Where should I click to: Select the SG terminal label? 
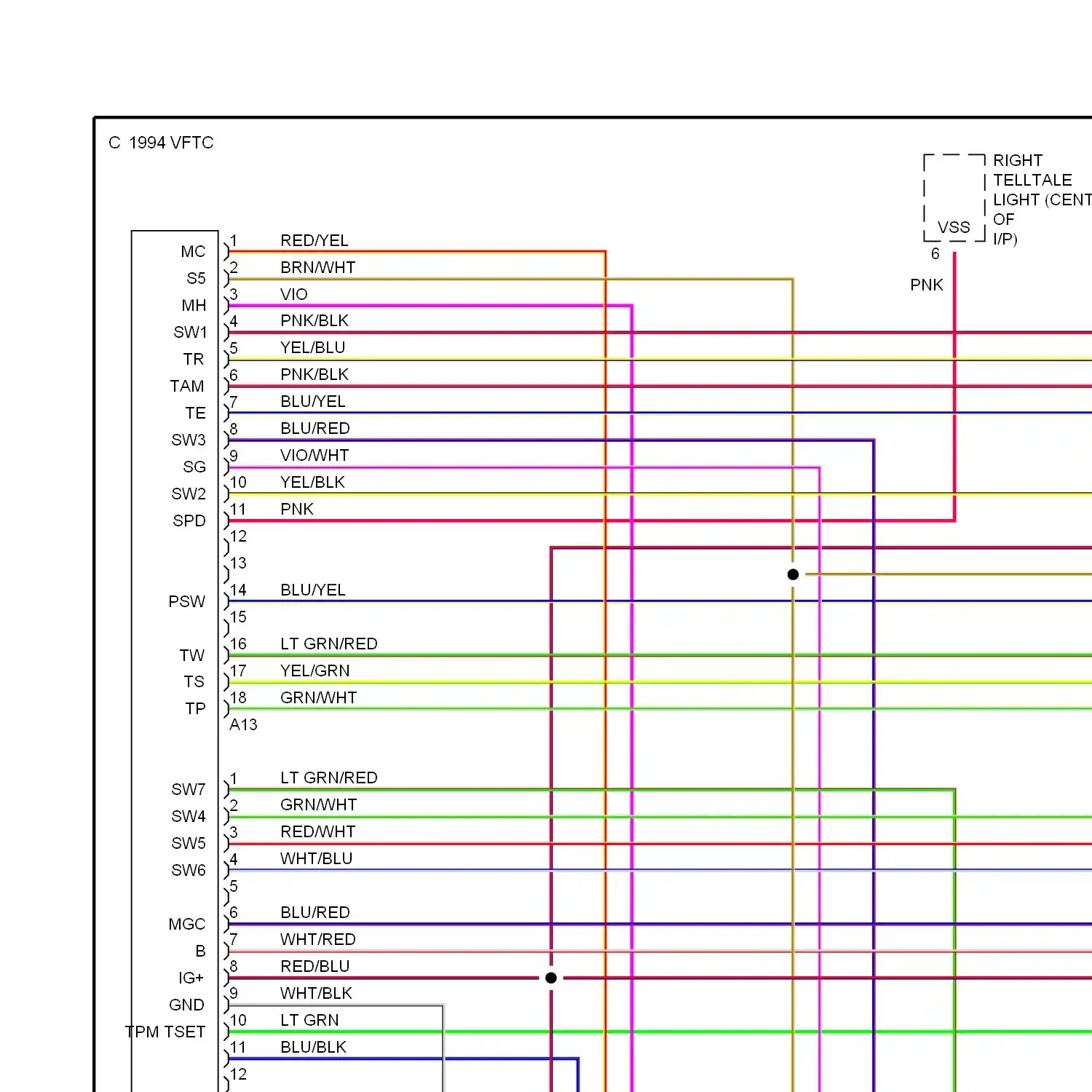194,467
